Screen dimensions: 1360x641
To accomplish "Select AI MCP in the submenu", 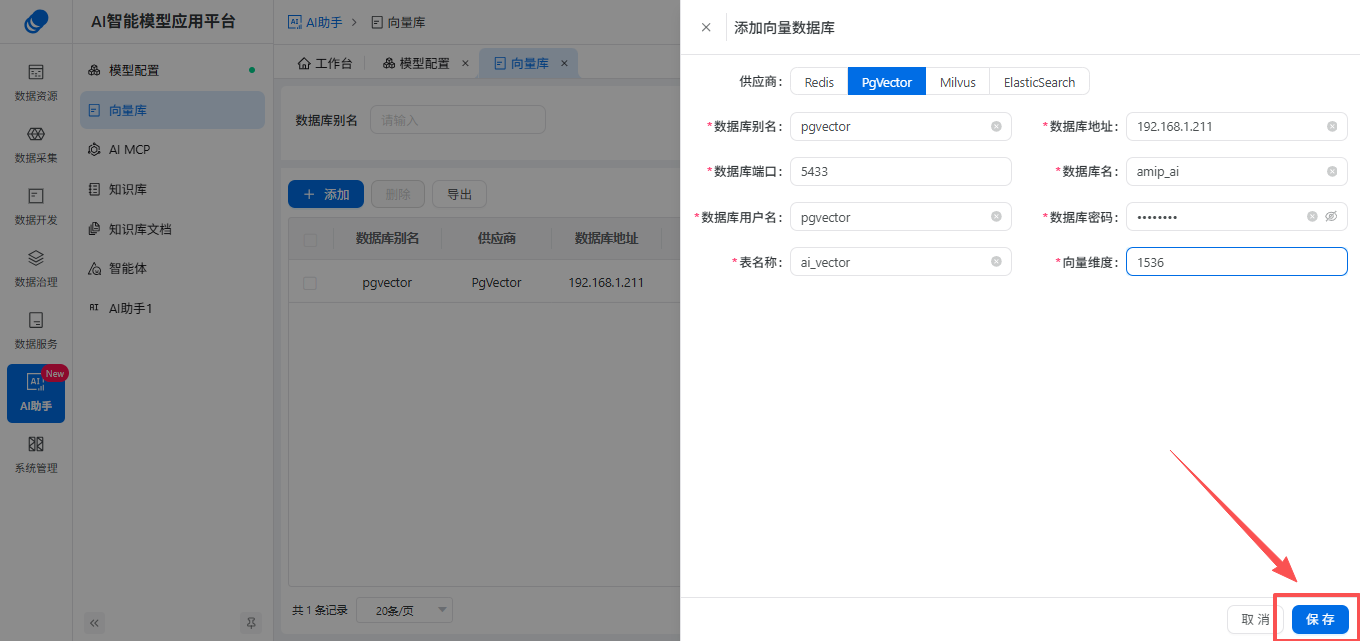I will 172,149.
